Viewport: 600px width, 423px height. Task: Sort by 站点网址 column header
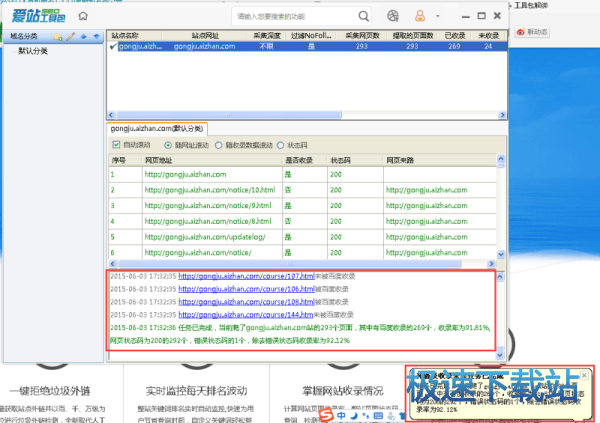pyautogui.click(x=205, y=36)
